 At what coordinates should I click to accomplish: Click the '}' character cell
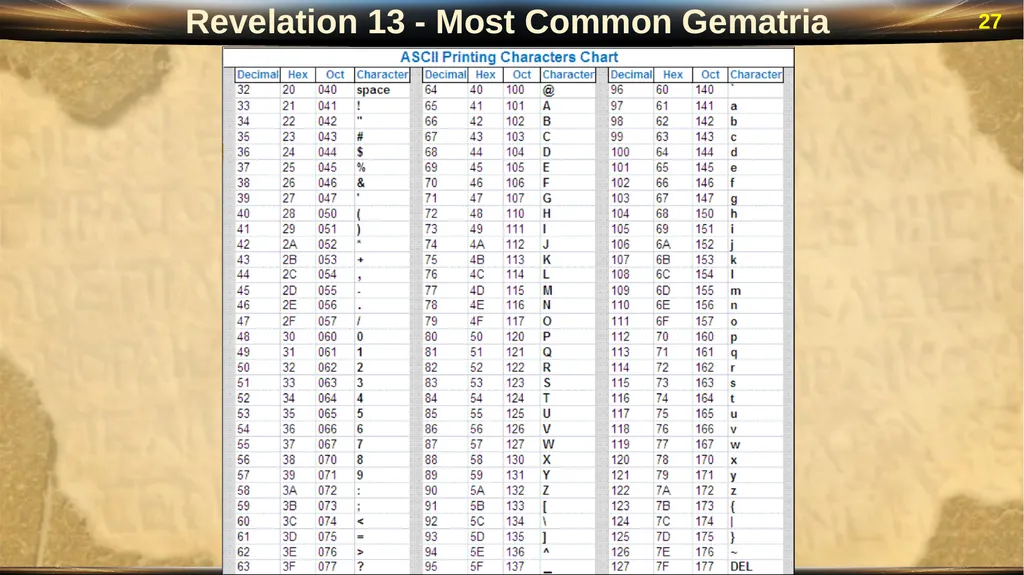[x=733, y=536]
